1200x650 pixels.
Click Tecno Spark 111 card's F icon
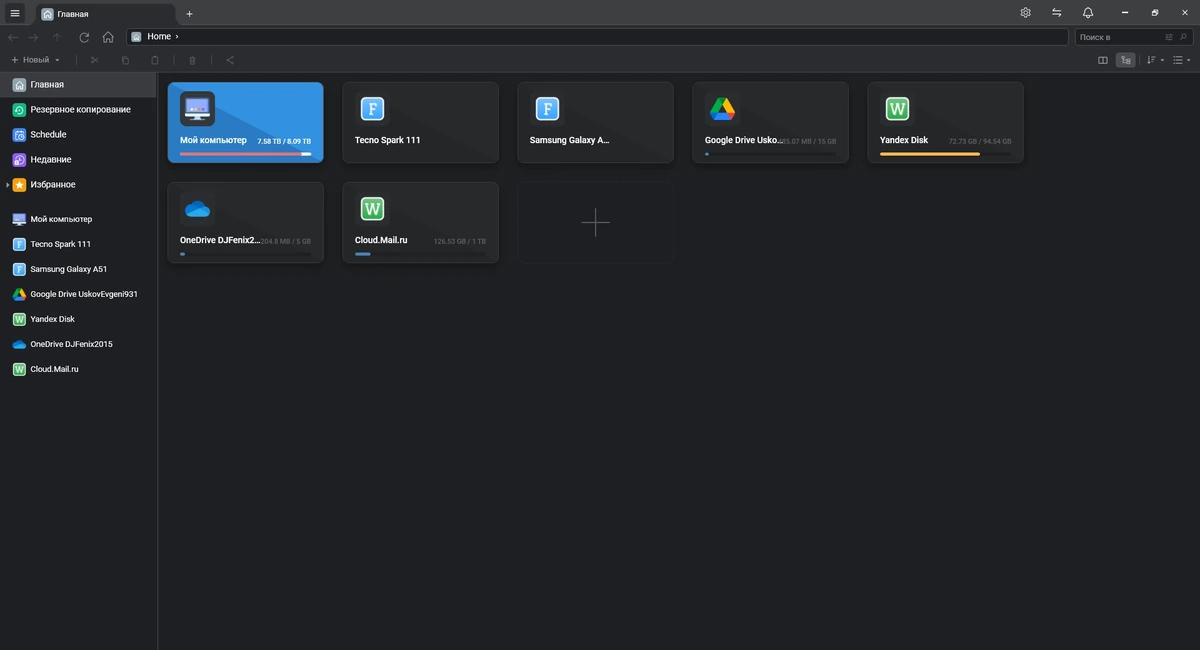tap(372, 109)
